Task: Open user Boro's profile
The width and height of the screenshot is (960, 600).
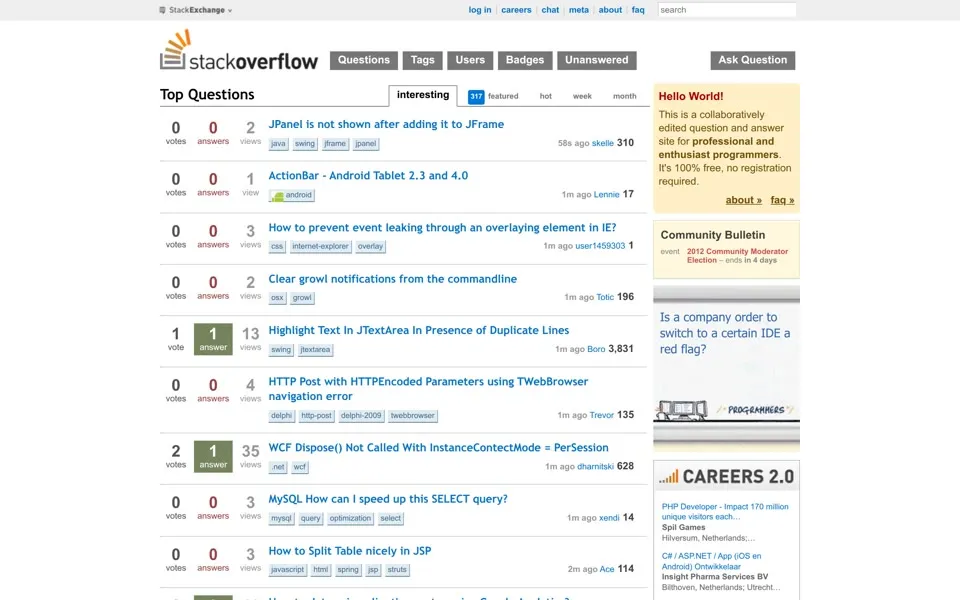Action: coord(596,349)
